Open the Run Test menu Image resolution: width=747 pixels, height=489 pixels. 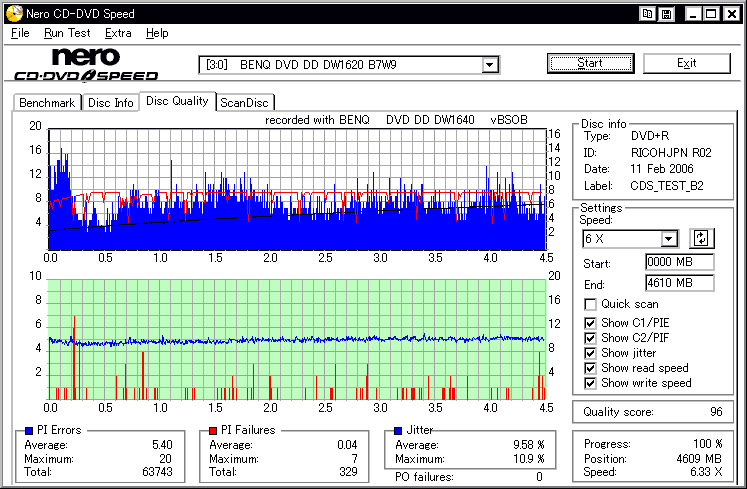pyautogui.click(x=67, y=33)
